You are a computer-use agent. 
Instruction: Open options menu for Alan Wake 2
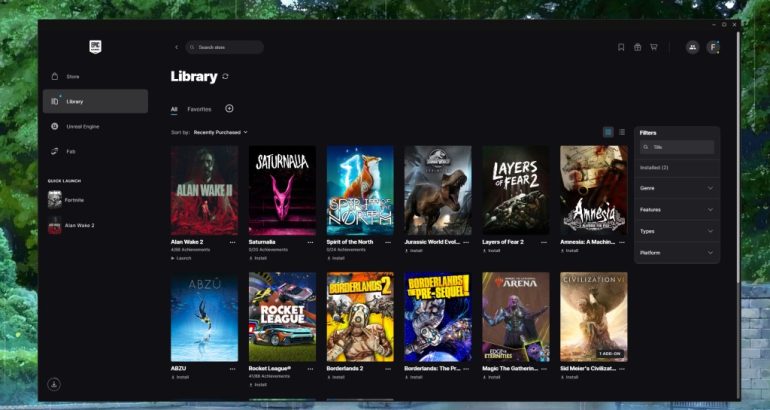[232, 243]
